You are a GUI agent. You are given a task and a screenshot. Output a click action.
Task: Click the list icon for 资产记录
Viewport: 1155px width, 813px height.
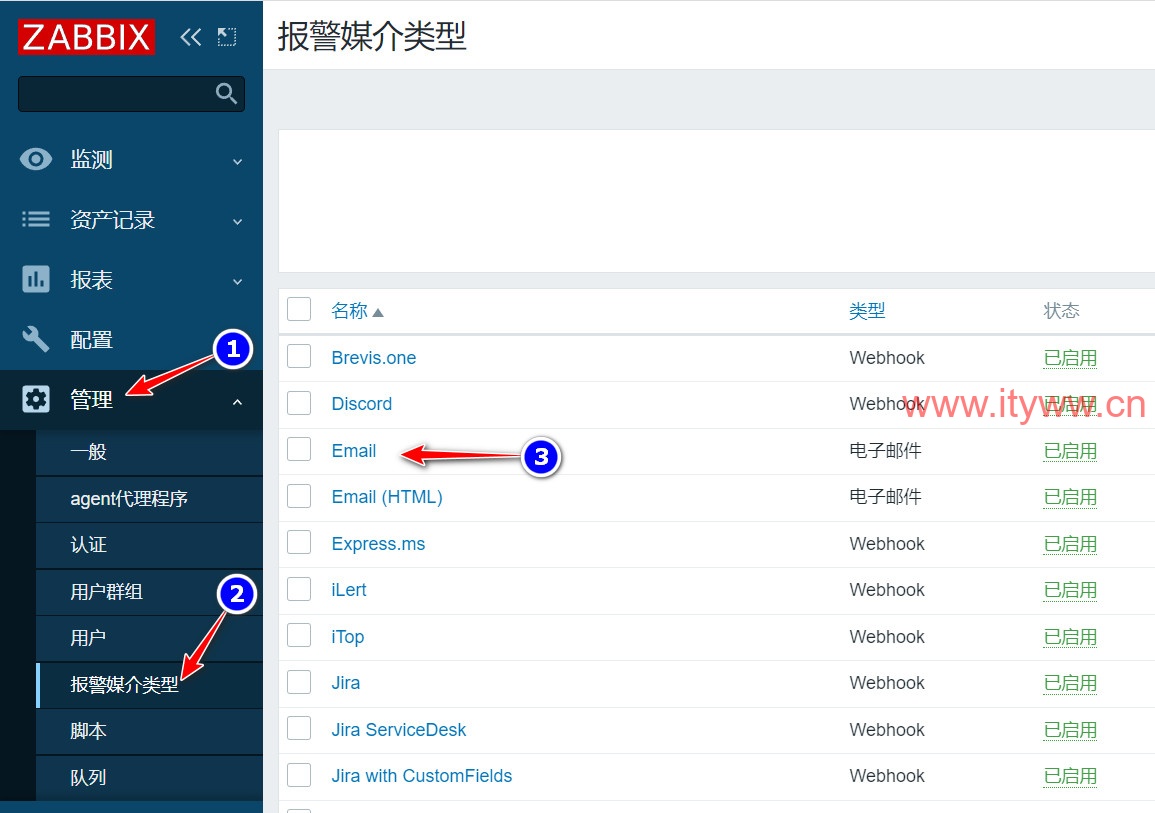tap(35, 219)
